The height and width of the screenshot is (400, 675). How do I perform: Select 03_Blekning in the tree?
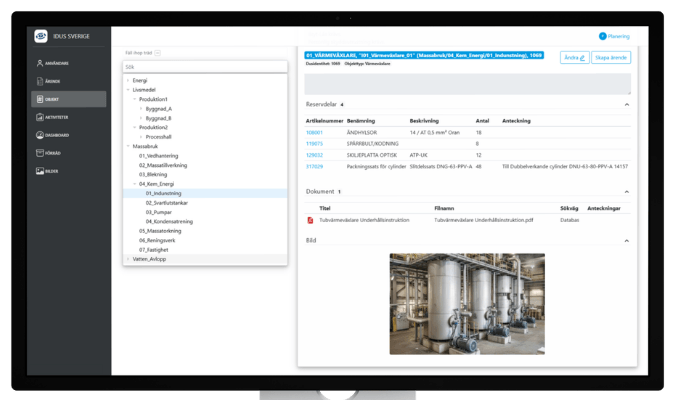click(153, 174)
